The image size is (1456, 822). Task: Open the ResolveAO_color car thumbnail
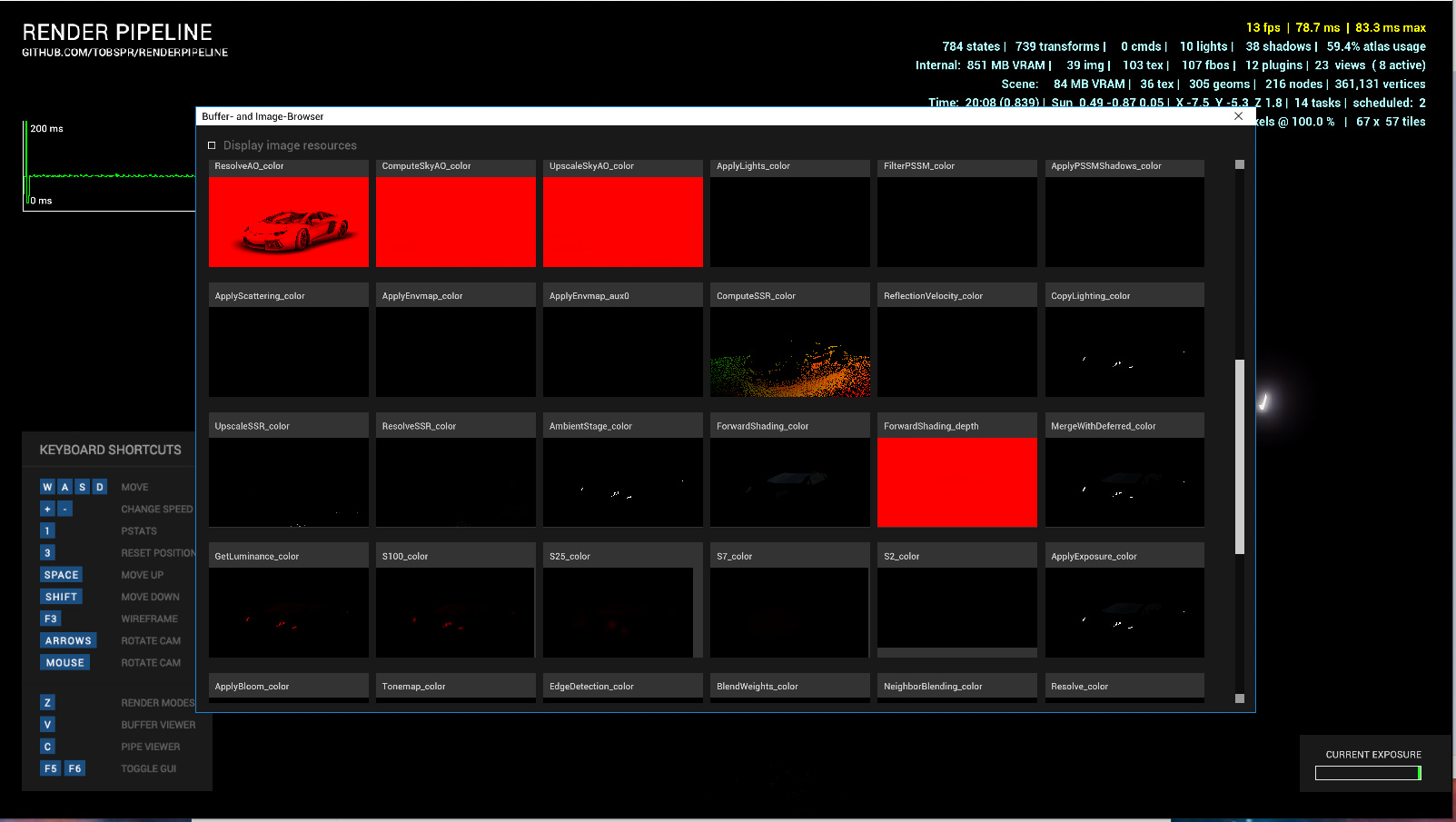point(288,222)
